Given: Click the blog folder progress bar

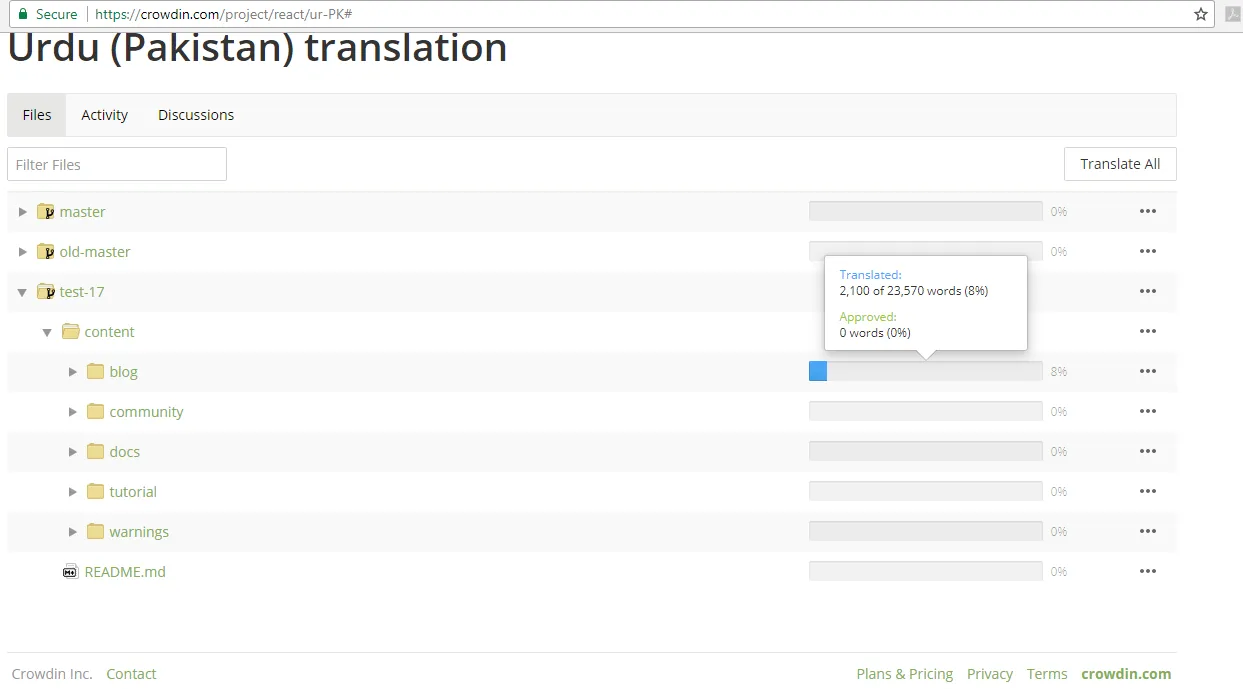Looking at the screenshot, I should 925,371.
